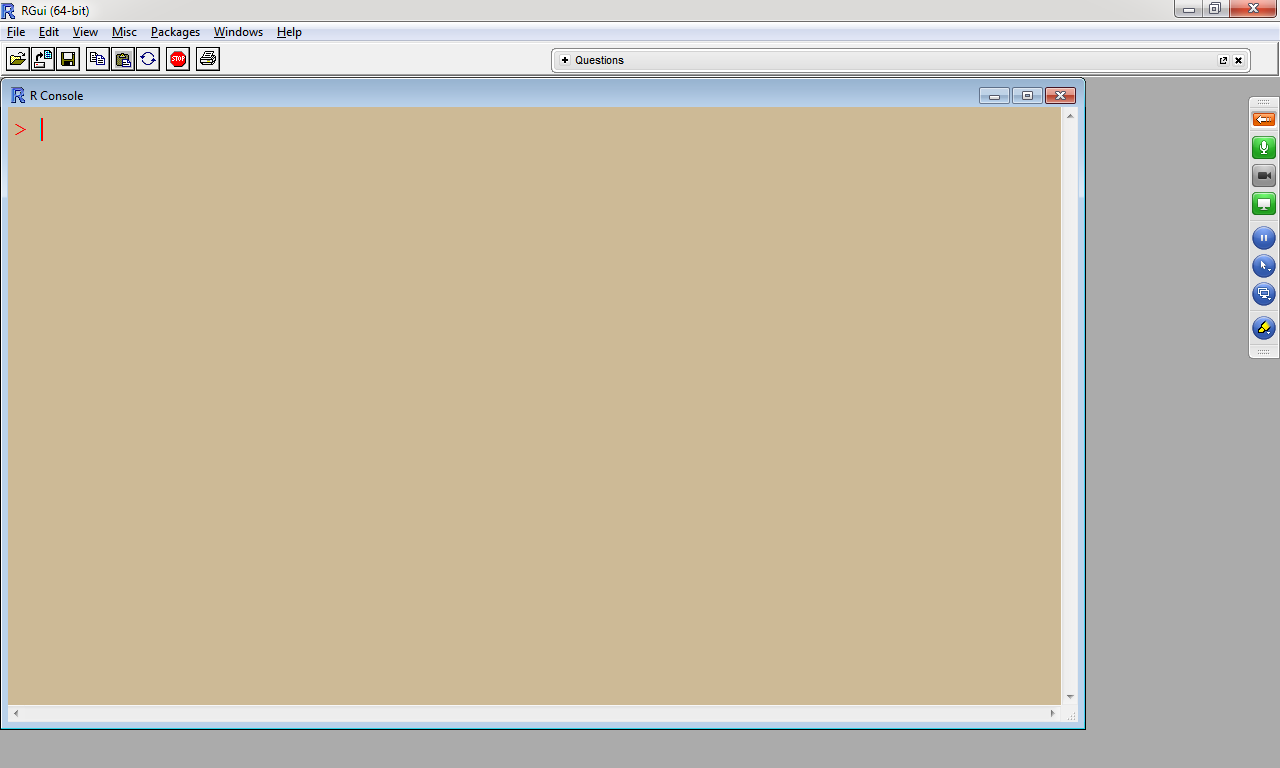Toggle the webcam camera button

1264,176
